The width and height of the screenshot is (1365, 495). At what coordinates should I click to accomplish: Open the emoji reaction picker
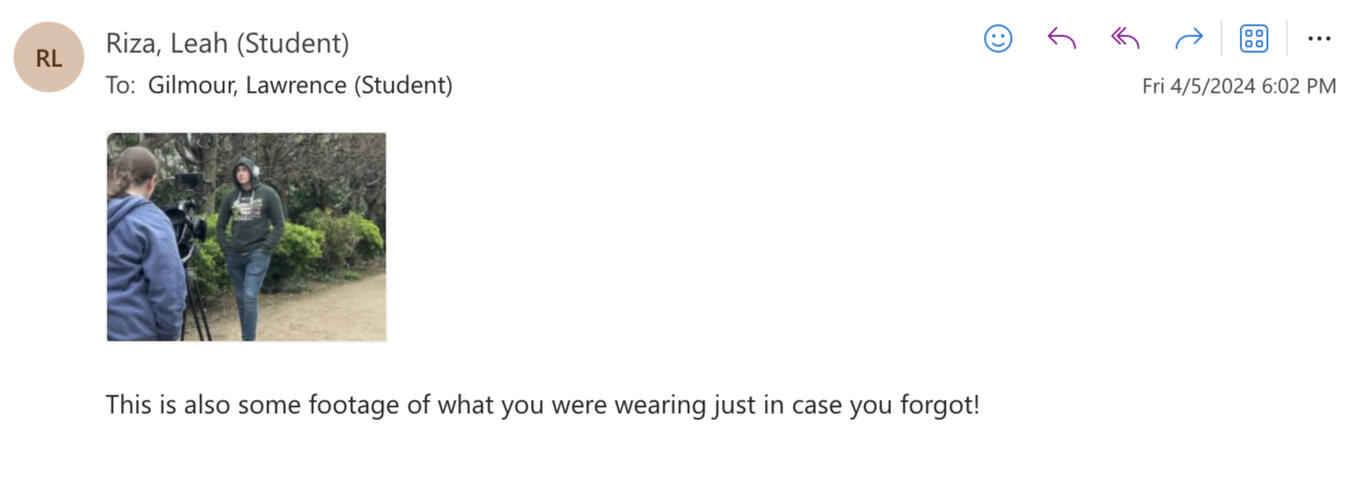pyautogui.click(x=998, y=39)
